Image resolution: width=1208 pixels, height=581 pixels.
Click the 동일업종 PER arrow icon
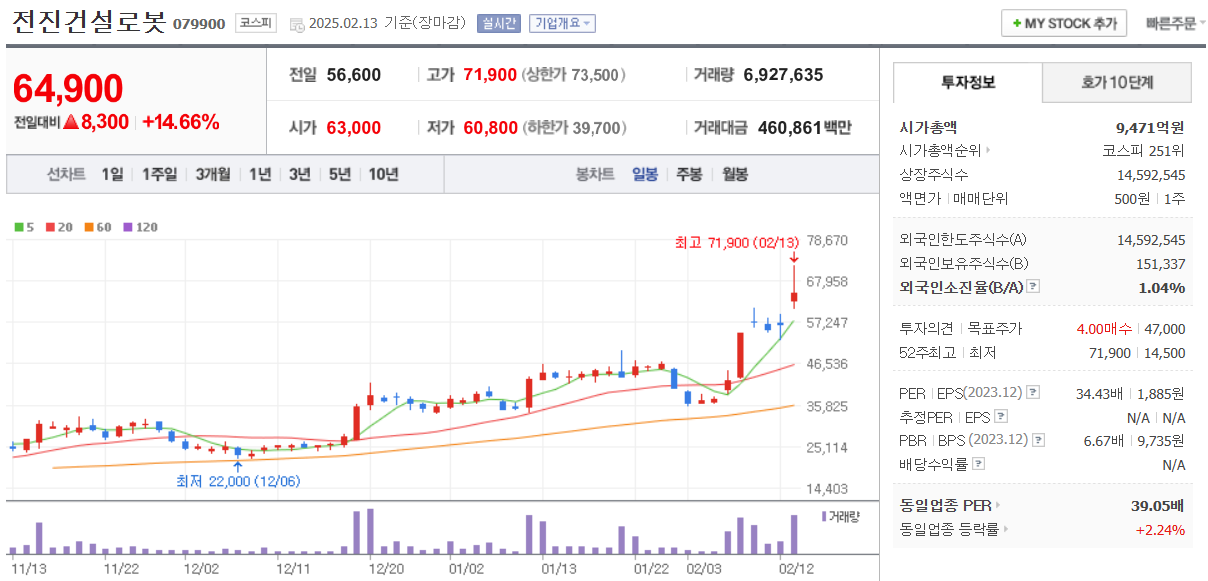[x=998, y=506]
